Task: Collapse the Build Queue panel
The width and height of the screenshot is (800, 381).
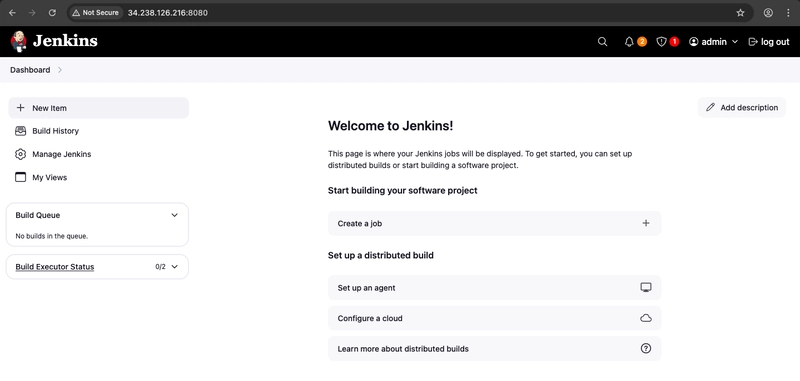Action: coord(174,215)
